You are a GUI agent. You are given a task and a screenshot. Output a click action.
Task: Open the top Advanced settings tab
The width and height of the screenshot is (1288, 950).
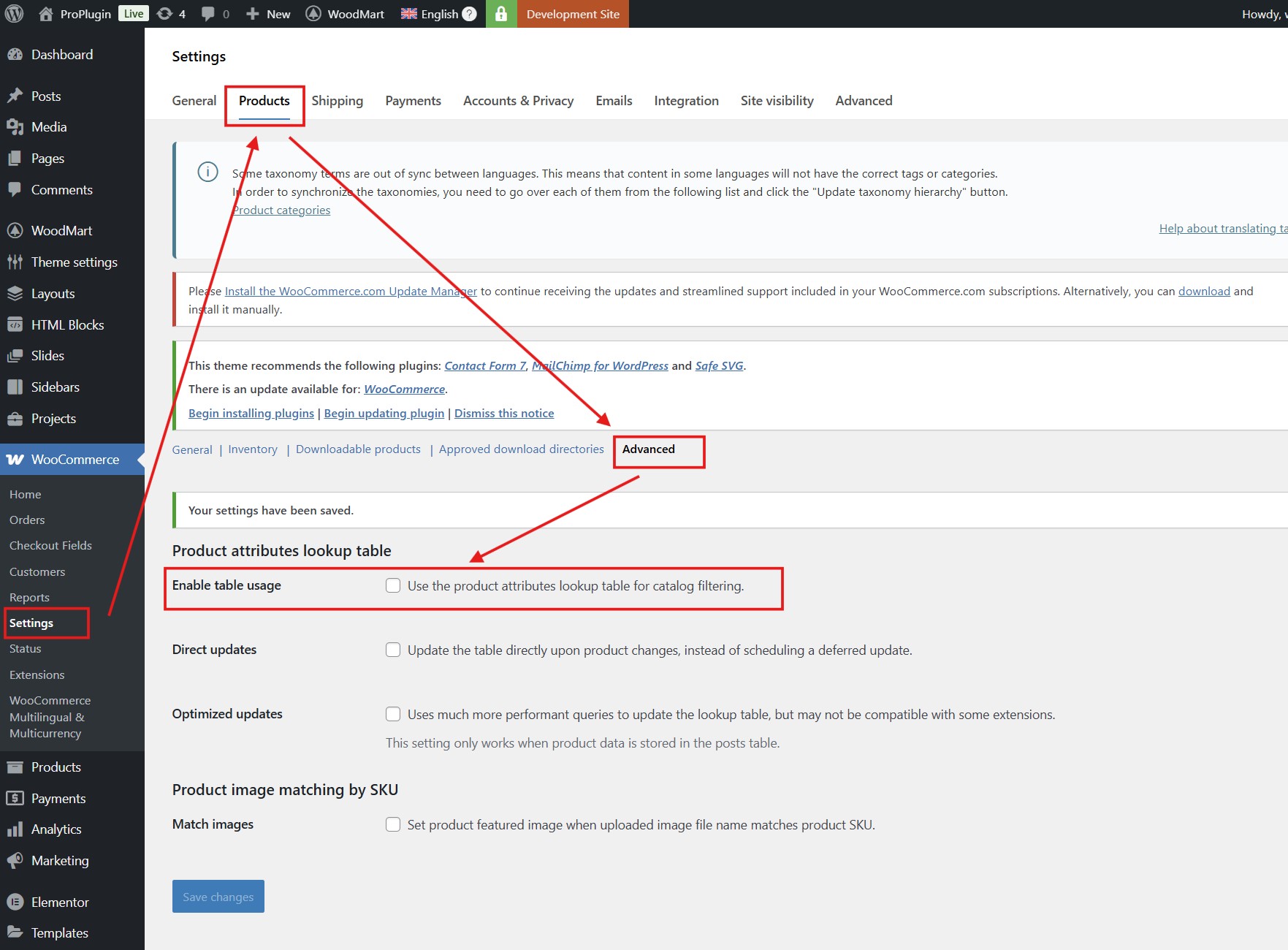(864, 101)
